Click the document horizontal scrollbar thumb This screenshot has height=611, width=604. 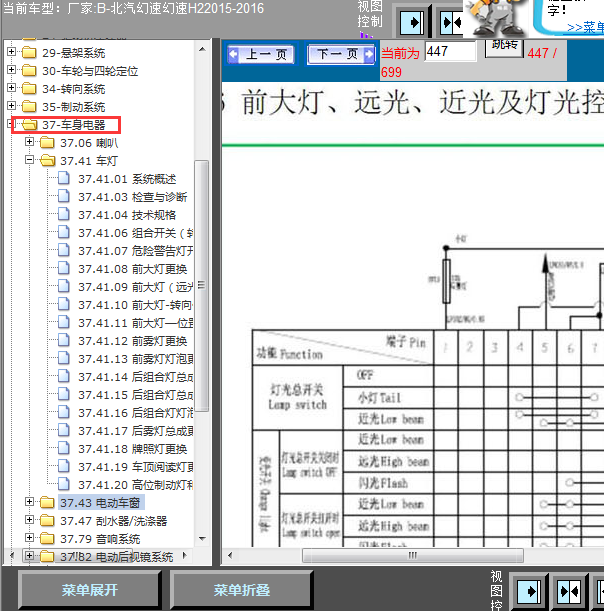pyautogui.click(x=413, y=555)
